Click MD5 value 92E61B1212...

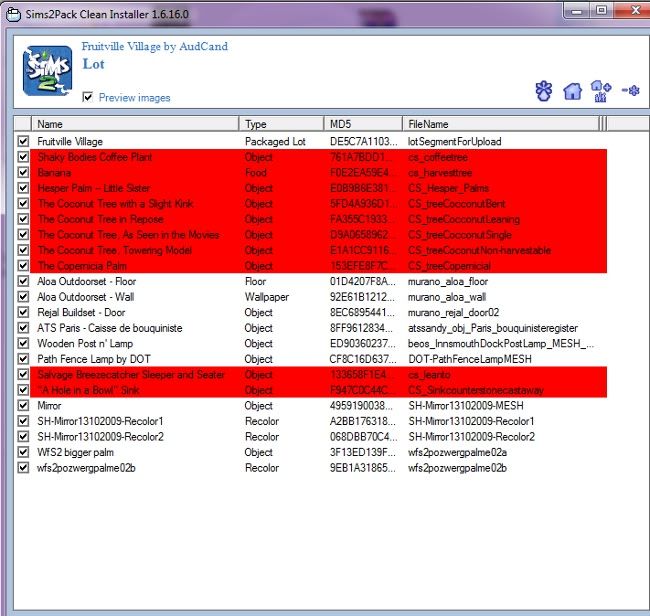pos(361,297)
